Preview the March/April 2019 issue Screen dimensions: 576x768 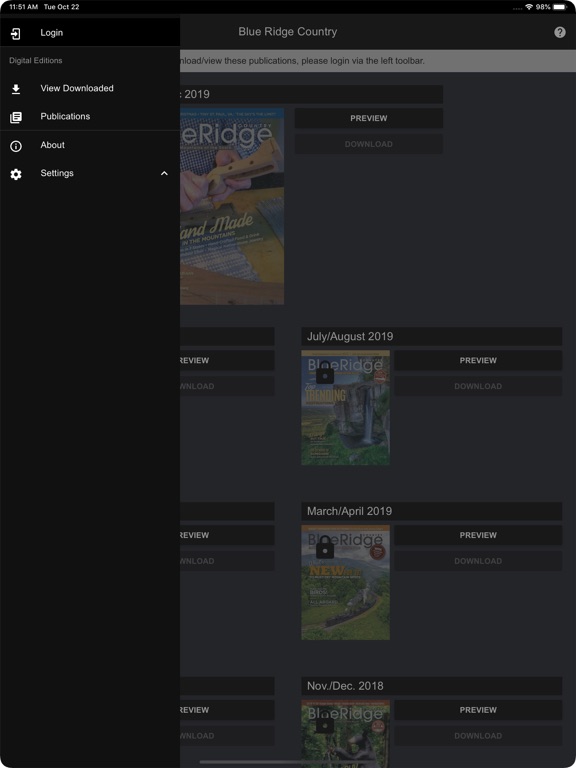[478, 535]
